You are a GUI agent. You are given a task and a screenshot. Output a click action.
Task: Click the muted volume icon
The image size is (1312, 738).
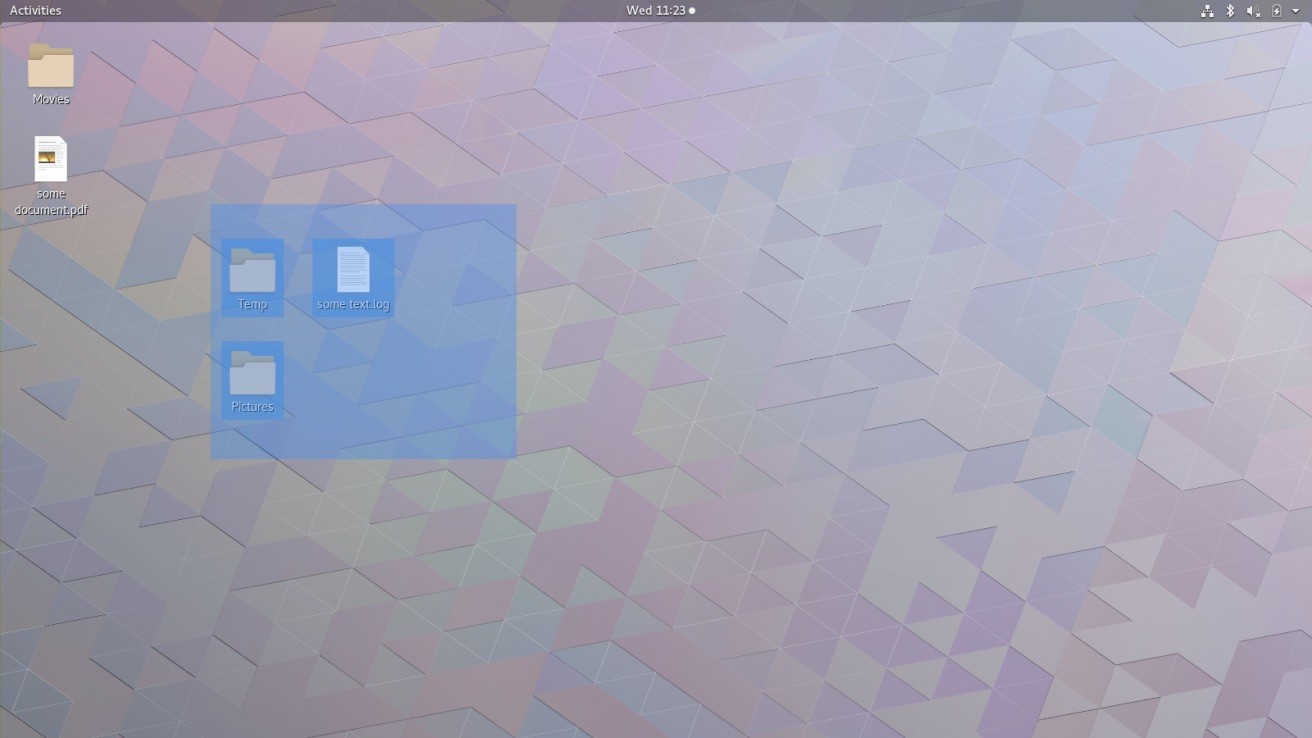point(1253,11)
